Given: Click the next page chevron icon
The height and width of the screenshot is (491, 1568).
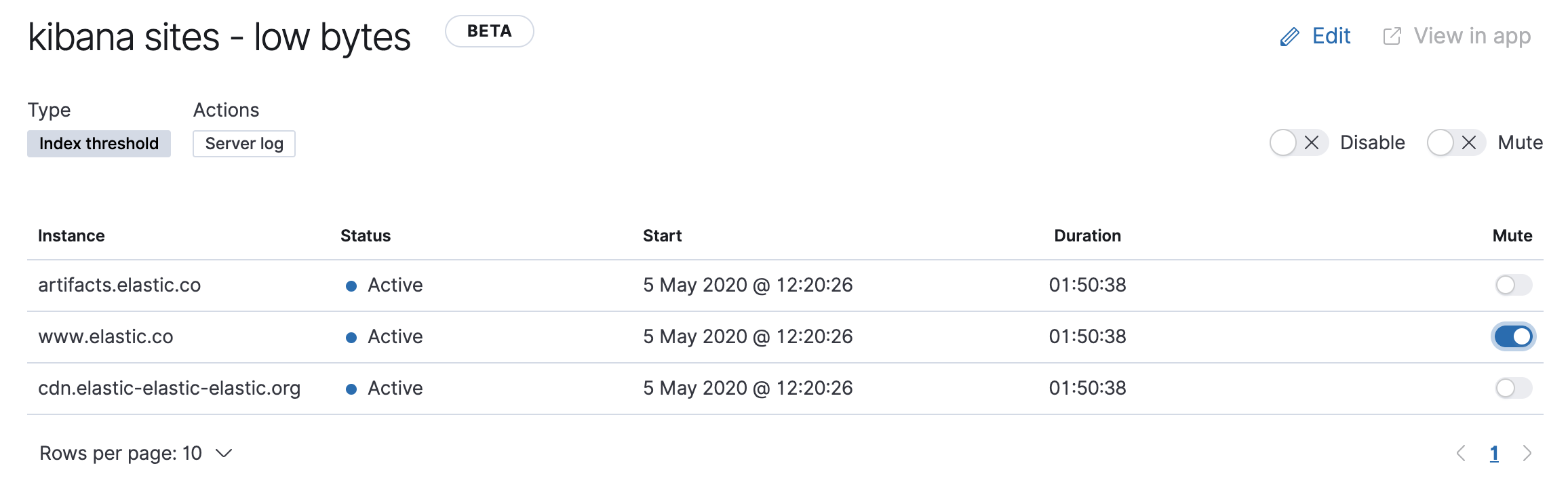Looking at the screenshot, I should click(x=1527, y=452).
